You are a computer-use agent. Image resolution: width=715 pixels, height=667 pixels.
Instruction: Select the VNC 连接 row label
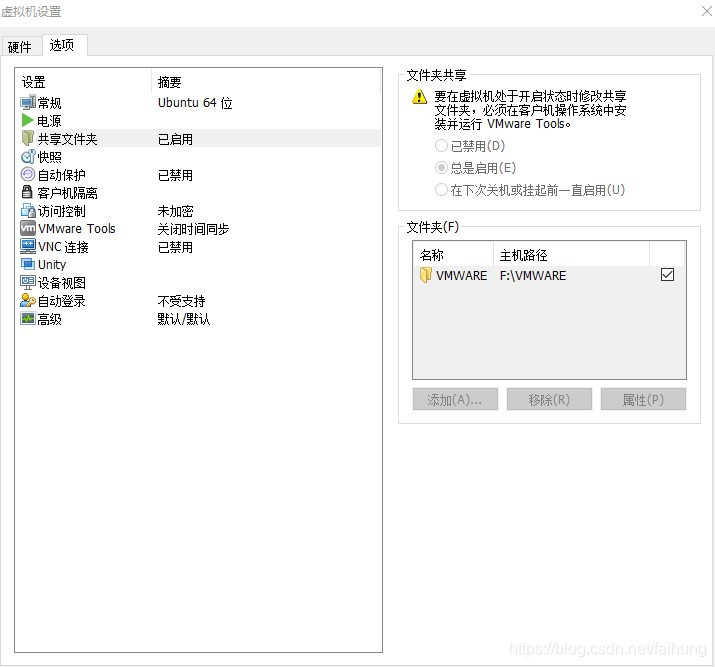click(x=63, y=247)
